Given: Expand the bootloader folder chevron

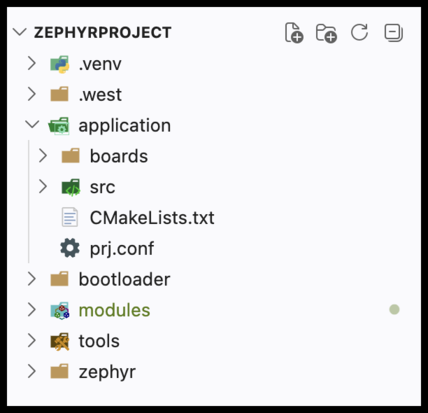Looking at the screenshot, I should click(x=32, y=279).
